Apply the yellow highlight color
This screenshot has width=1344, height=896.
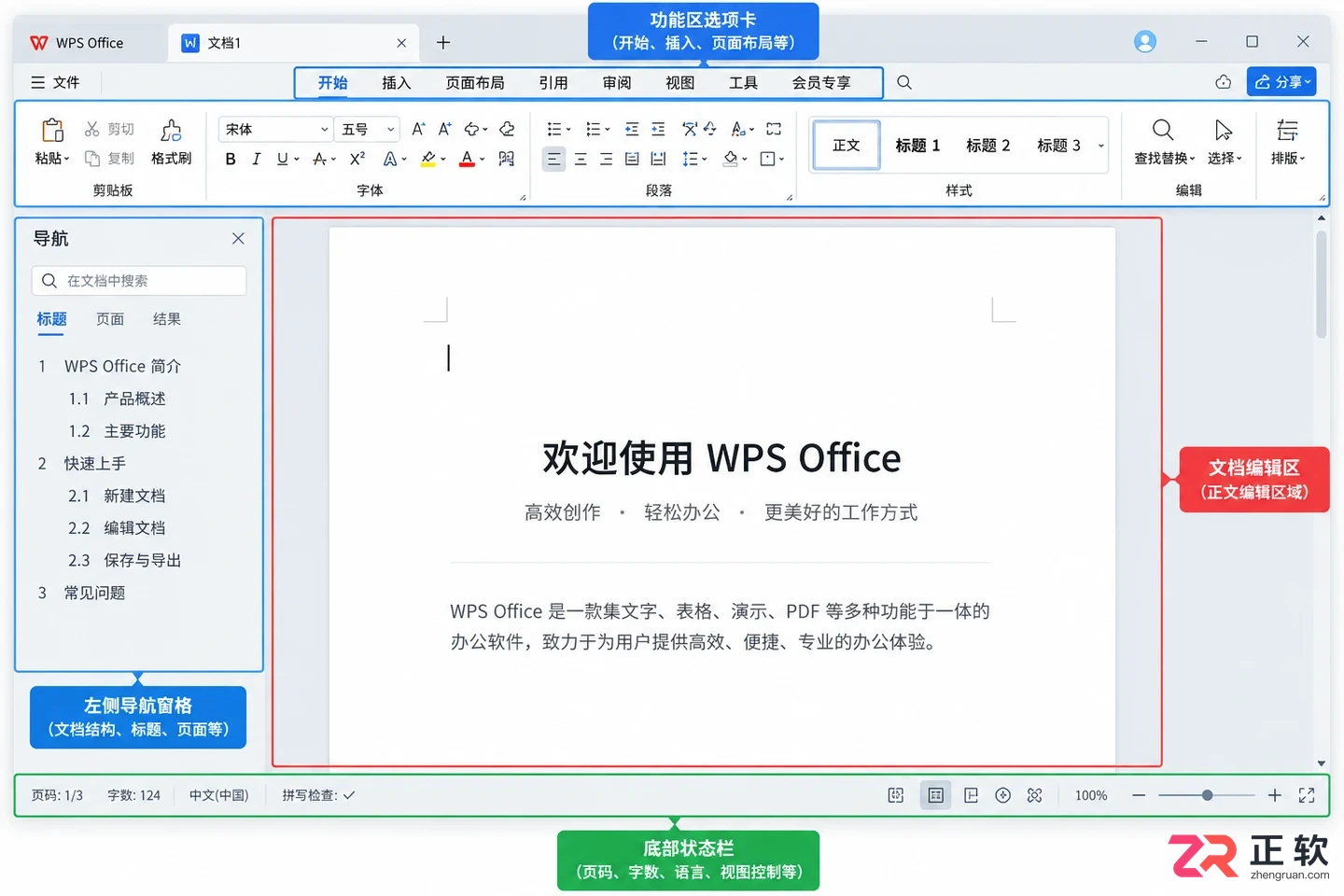(428, 159)
